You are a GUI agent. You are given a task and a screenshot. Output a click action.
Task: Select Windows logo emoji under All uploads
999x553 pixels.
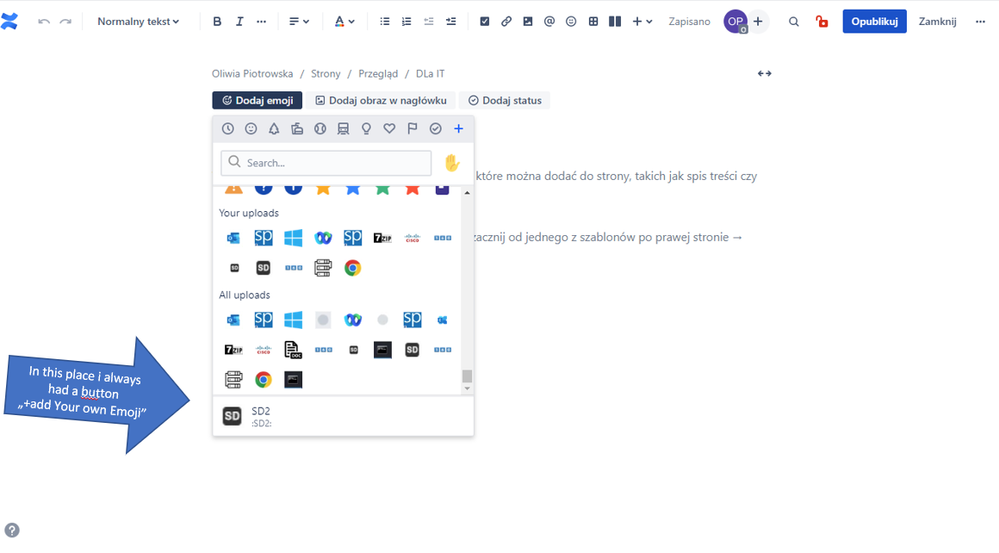click(x=293, y=320)
